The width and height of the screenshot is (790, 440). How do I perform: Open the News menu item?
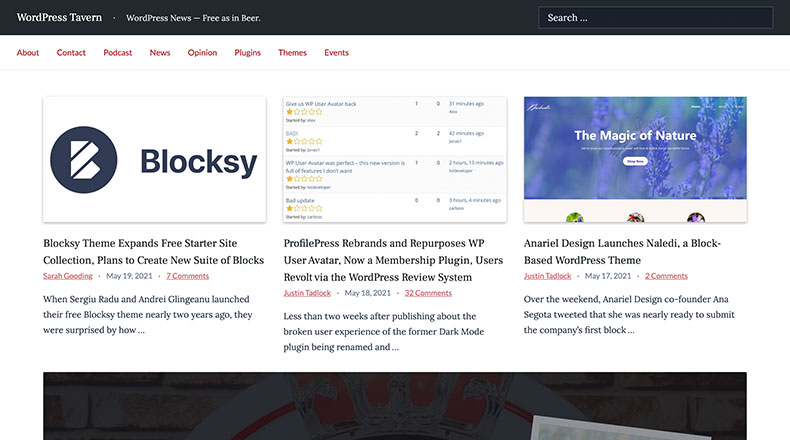(x=160, y=52)
